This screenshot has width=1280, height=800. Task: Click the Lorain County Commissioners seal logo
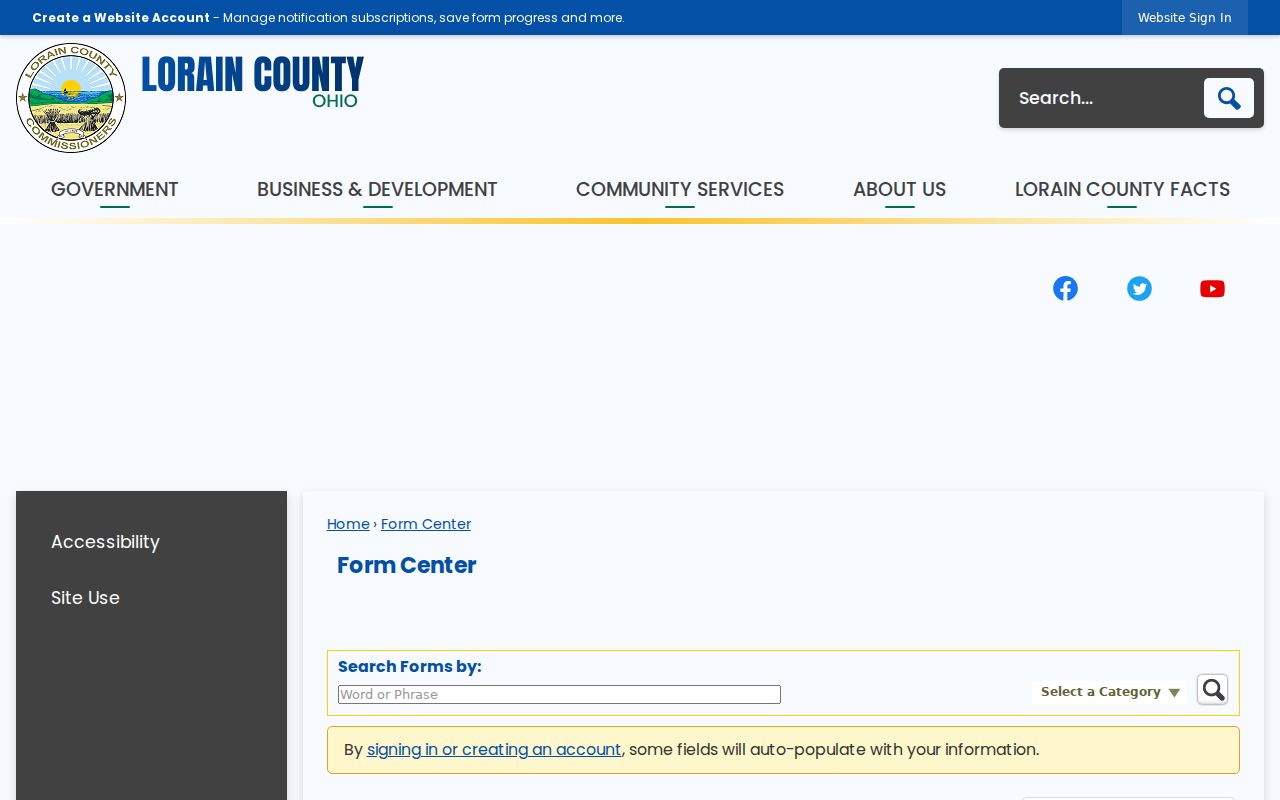pyautogui.click(x=71, y=98)
